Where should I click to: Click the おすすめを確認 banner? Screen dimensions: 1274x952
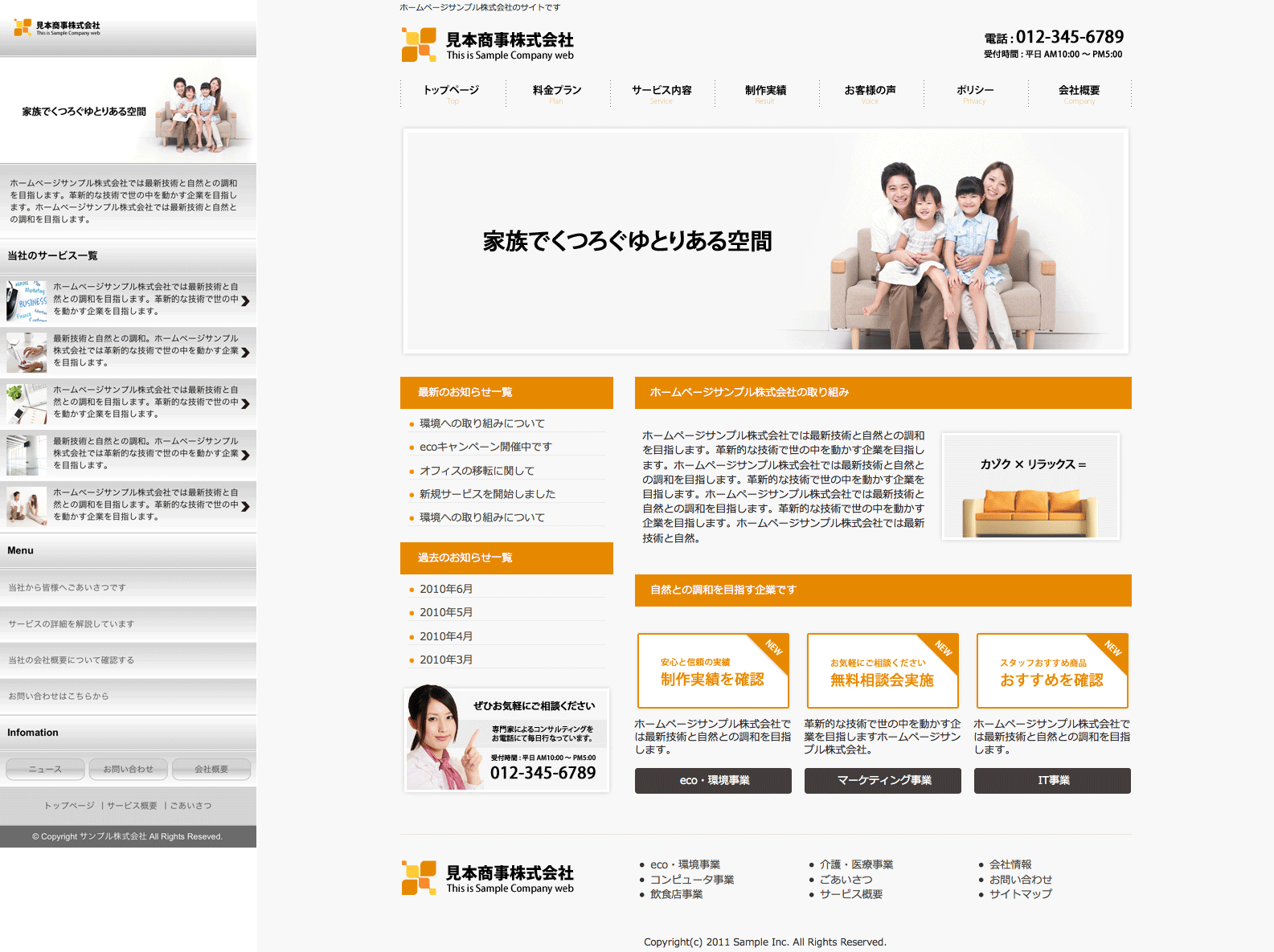(1051, 671)
